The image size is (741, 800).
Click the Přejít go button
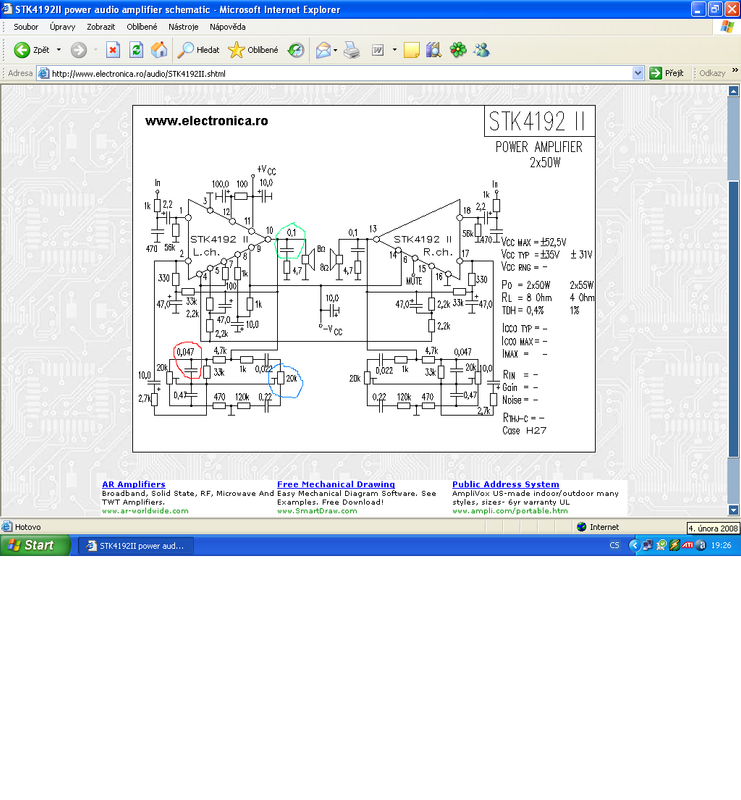coord(666,73)
